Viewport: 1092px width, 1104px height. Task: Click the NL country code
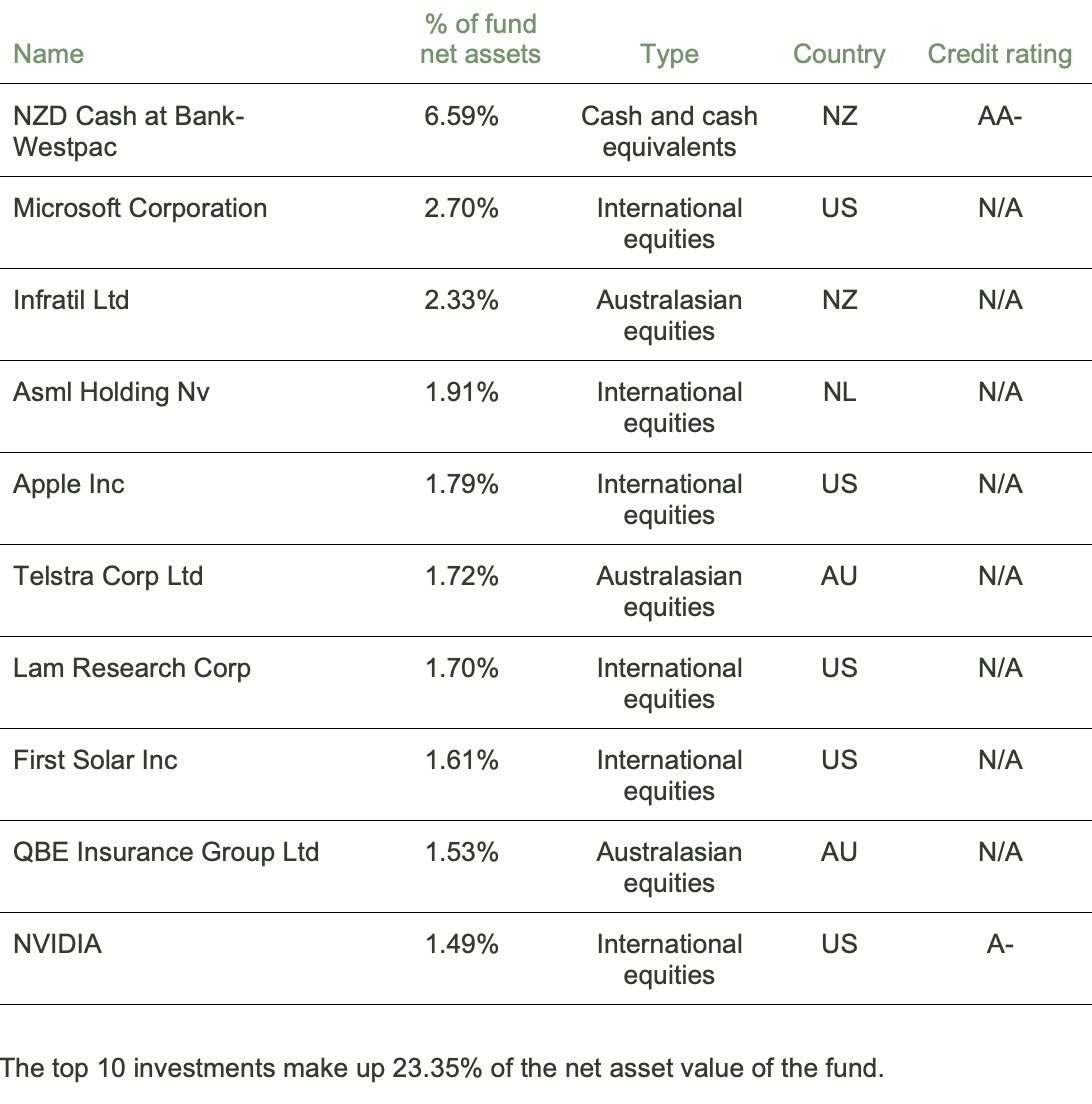coord(839,392)
